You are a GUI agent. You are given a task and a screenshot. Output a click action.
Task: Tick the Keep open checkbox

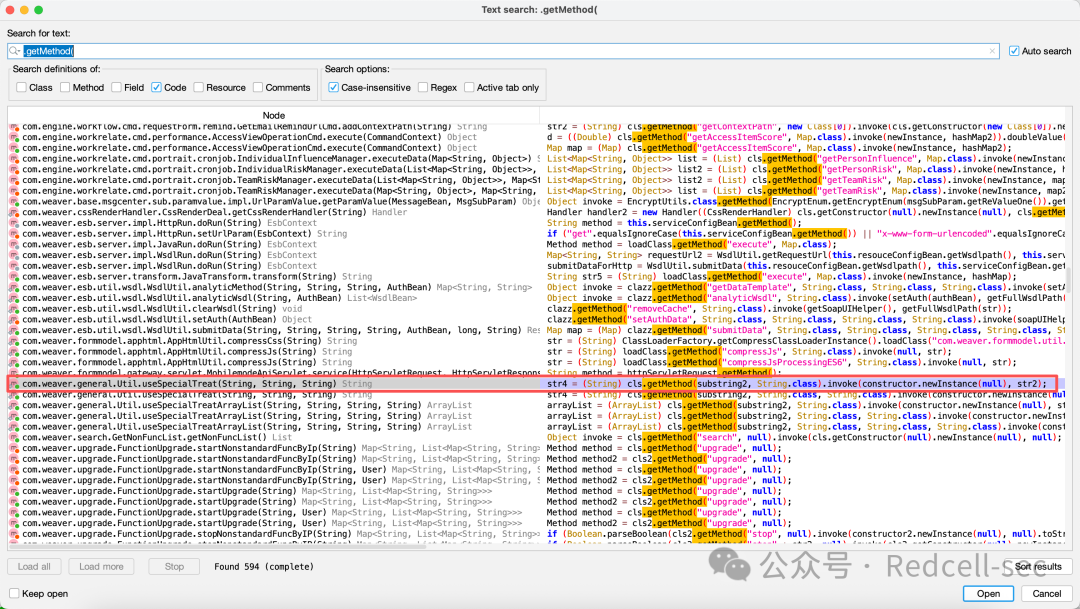14,593
